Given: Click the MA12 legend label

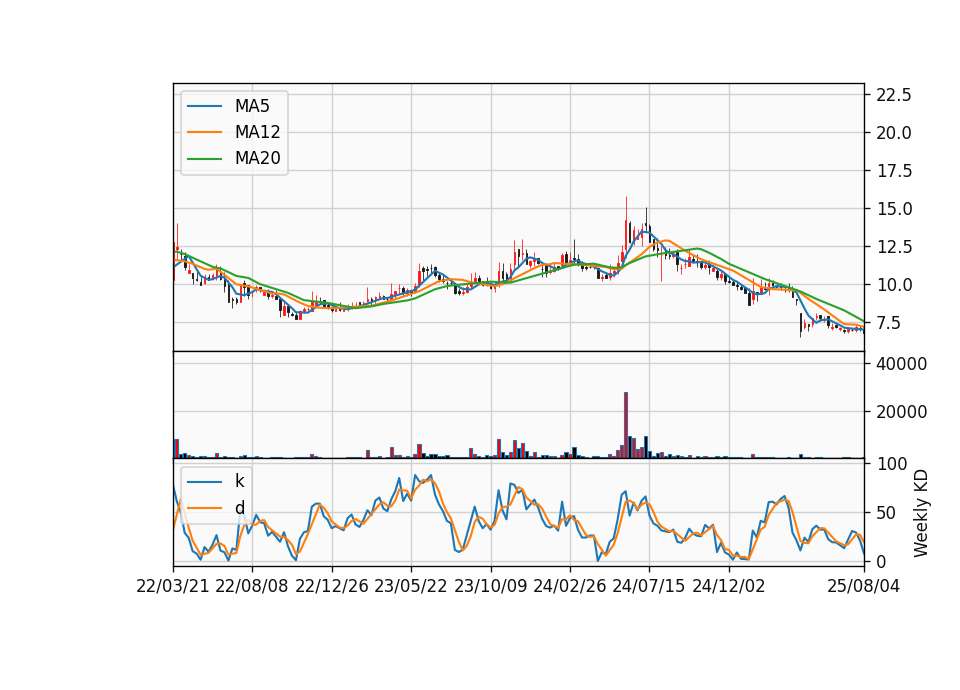Looking at the screenshot, I should point(257,132).
